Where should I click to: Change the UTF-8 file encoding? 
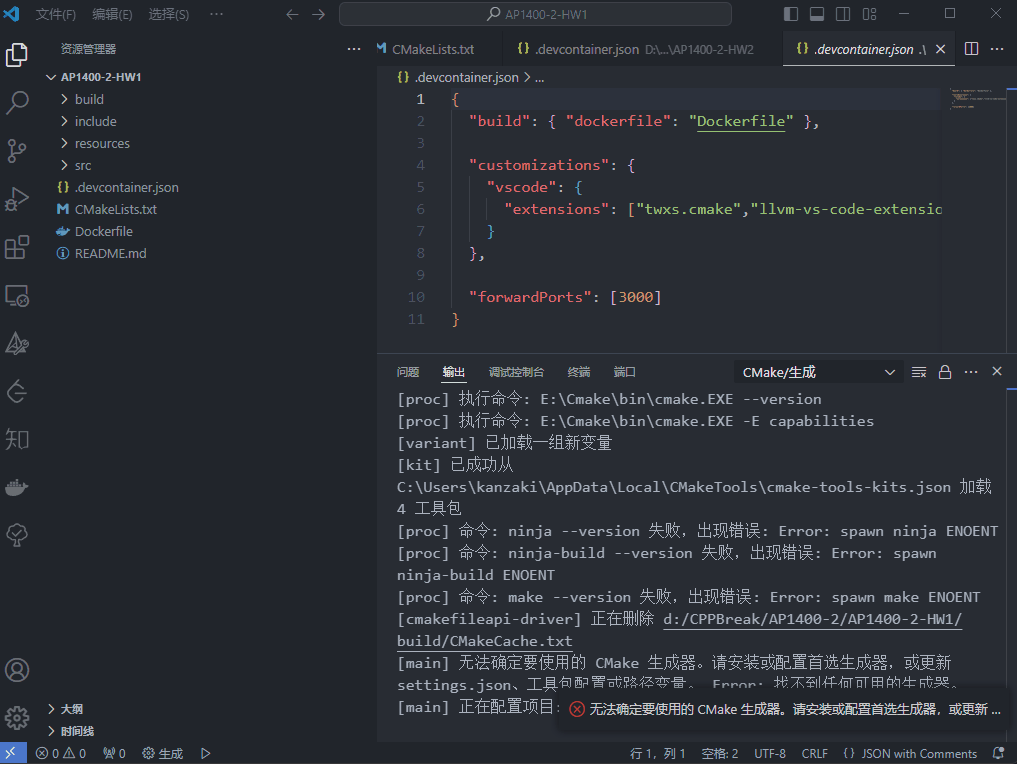tap(770, 753)
